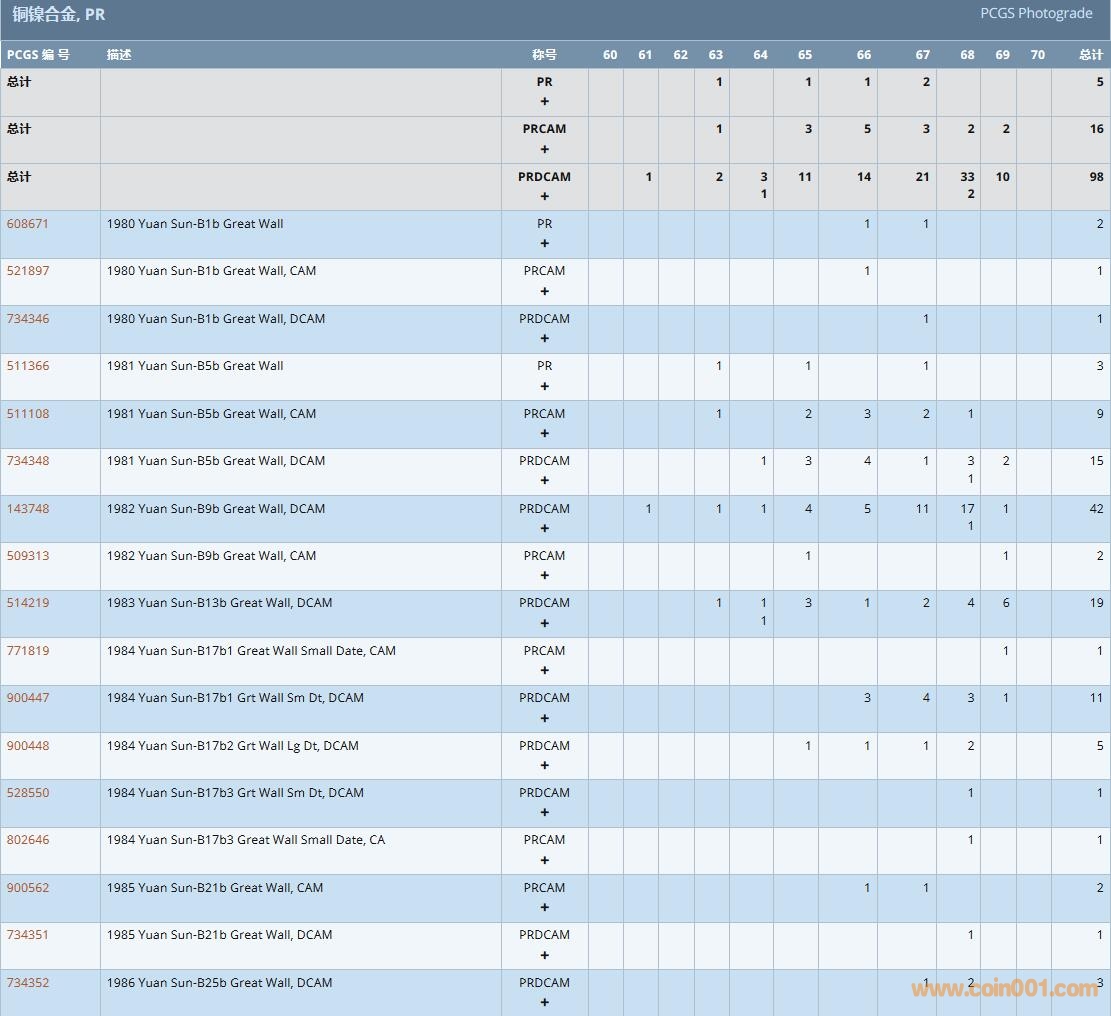Open PCGS Photograde link in header
Screen dimensions: 1111x1016
[1036, 14]
